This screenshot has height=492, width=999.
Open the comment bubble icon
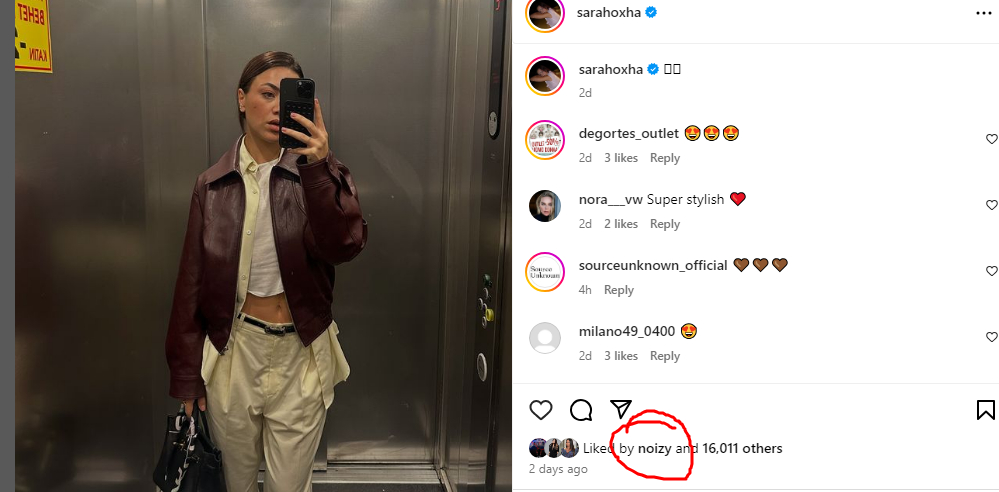click(581, 410)
